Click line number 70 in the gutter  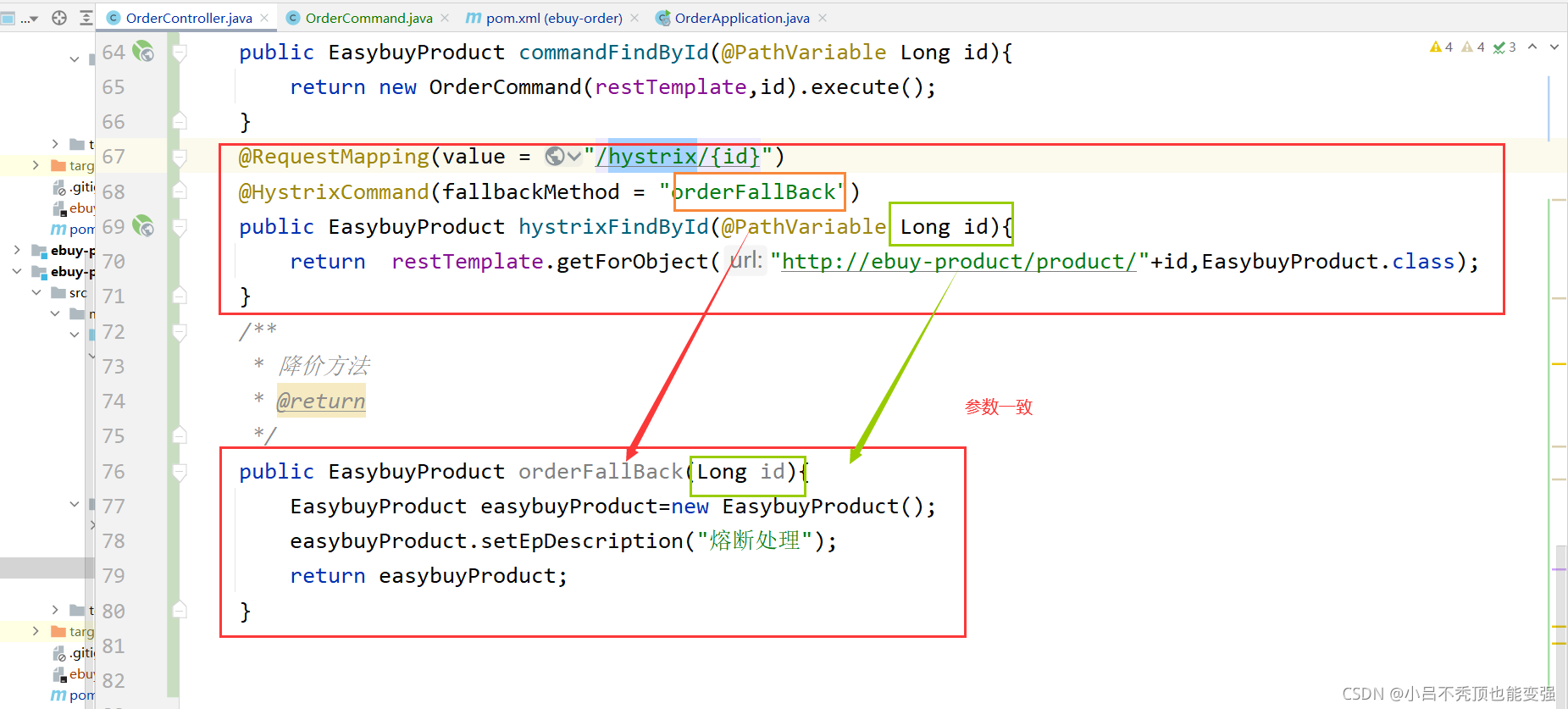[114, 262]
